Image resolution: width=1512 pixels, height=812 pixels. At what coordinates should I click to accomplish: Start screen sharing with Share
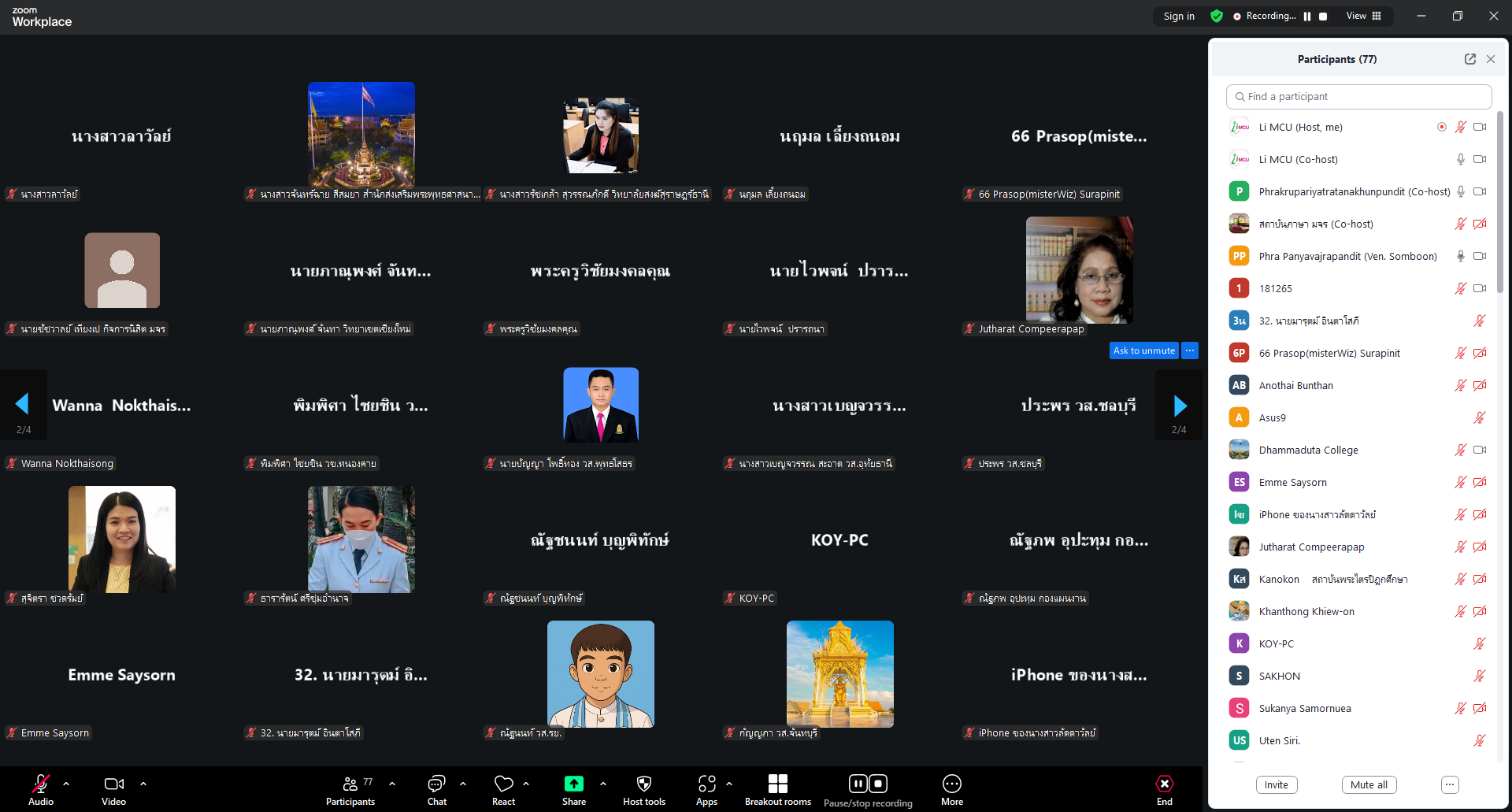[573, 790]
